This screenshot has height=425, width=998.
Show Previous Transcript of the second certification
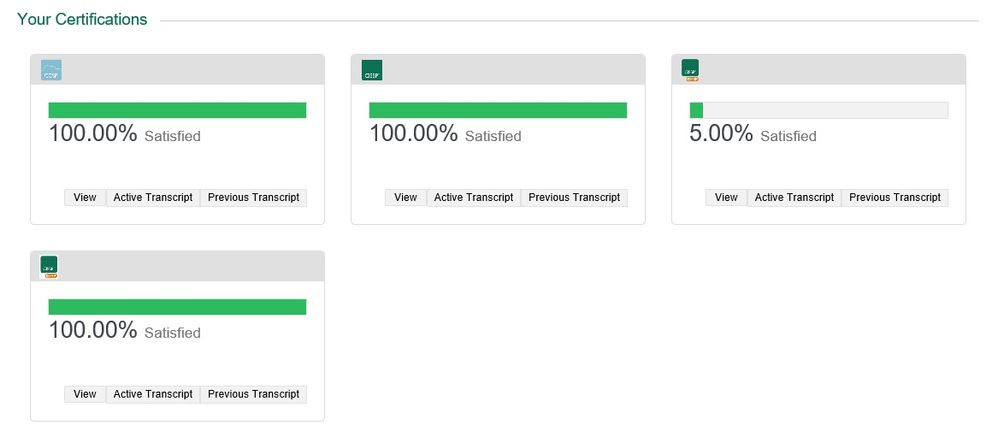tap(575, 198)
